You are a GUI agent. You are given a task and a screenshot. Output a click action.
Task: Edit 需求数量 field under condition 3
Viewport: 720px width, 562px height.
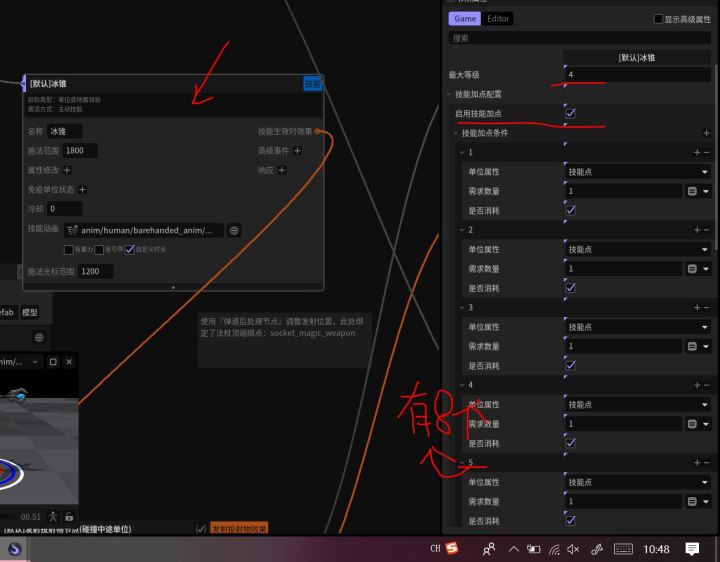click(x=623, y=346)
